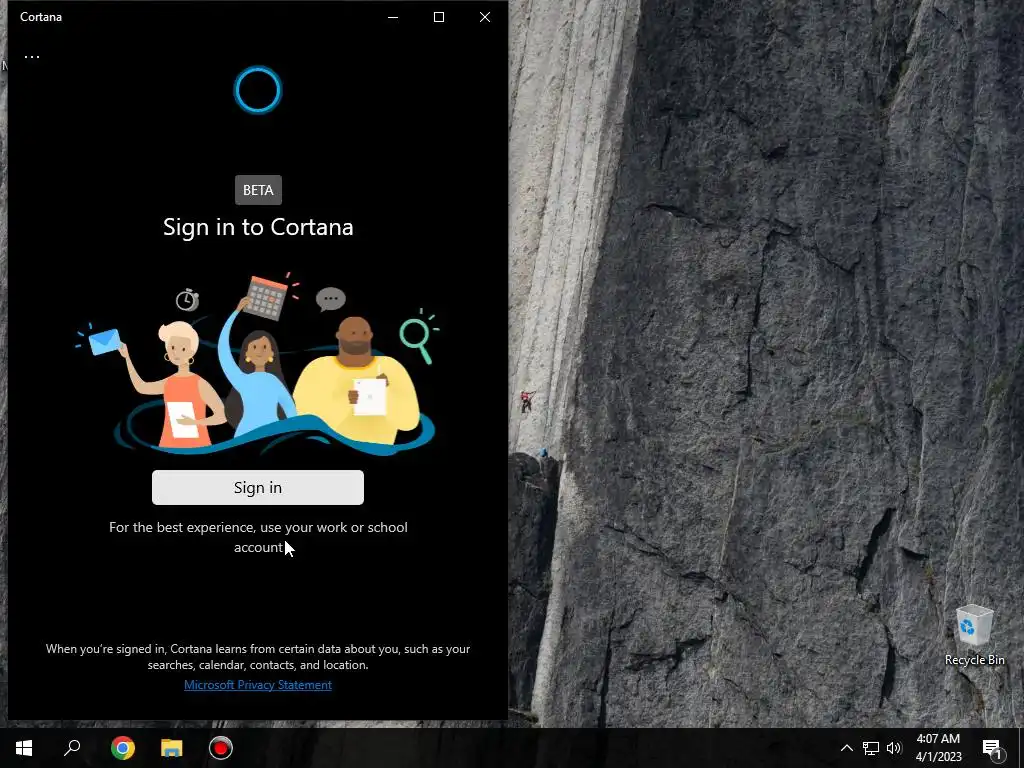Select the Recycle Bin desktop icon
This screenshot has width=1024, height=768.
click(974, 635)
